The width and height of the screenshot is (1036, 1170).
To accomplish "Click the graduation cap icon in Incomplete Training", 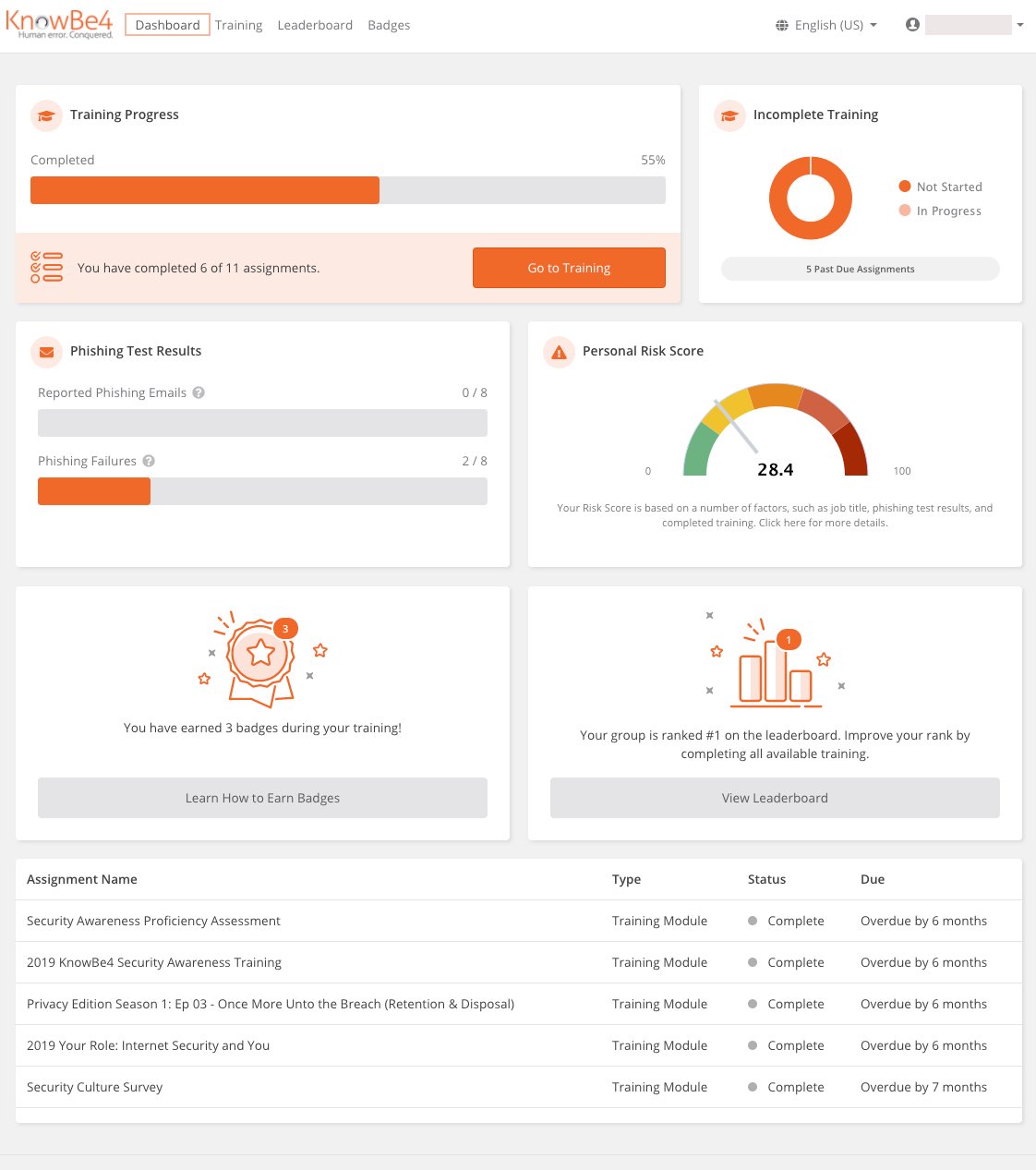I will 729,115.
